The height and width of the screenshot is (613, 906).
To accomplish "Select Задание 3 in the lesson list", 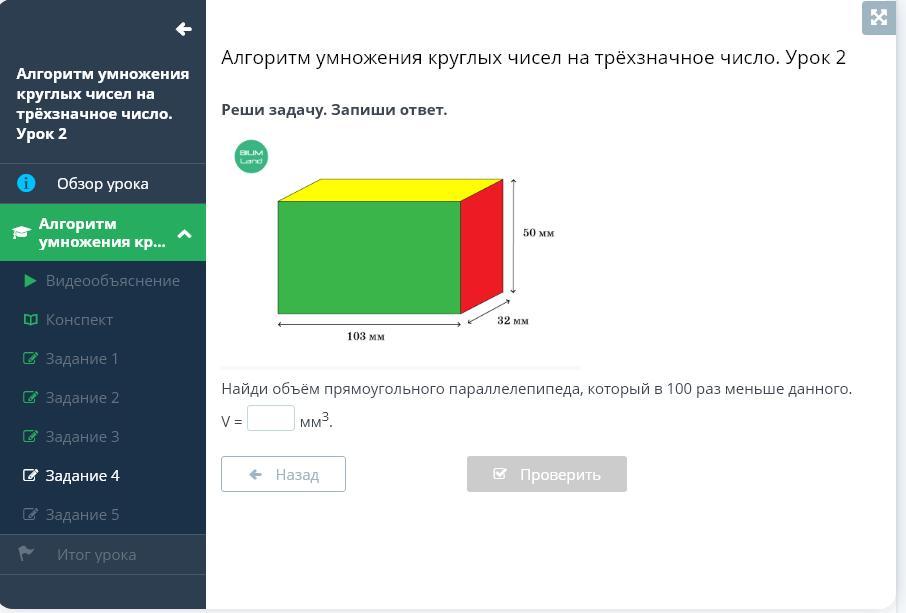I will pyautogui.click(x=103, y=437).
